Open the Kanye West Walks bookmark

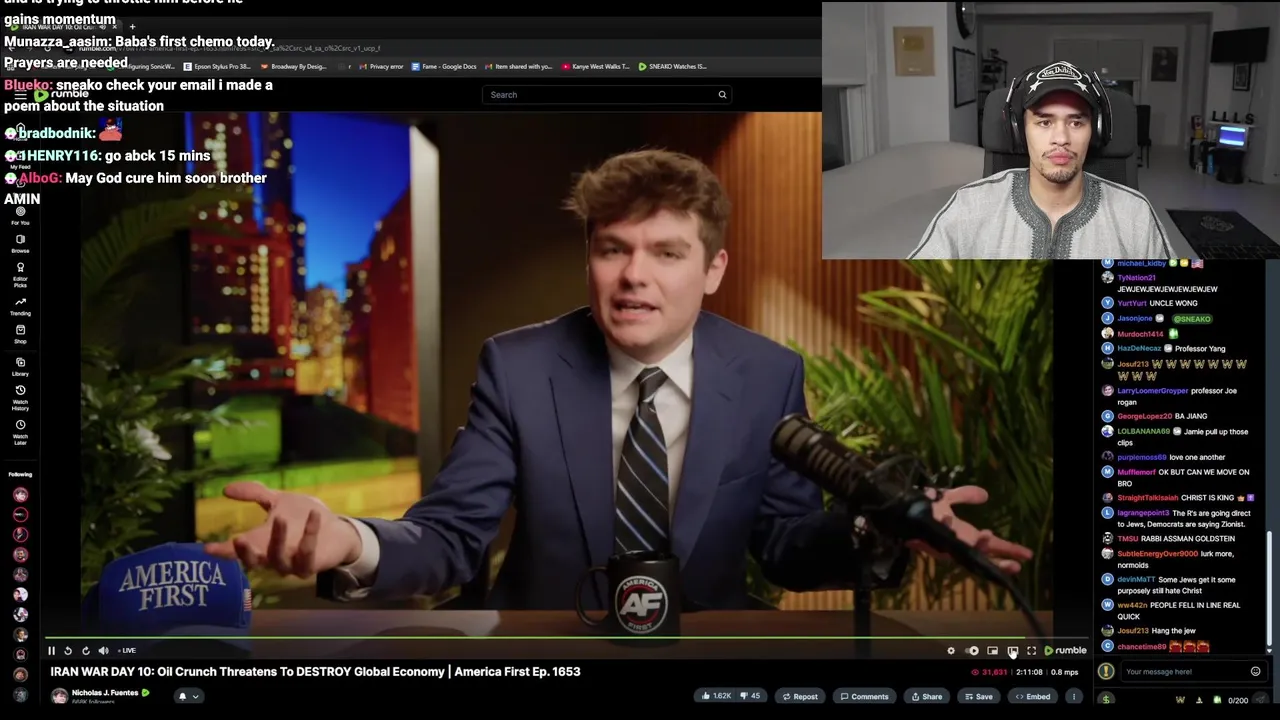[x=596, y=67]
